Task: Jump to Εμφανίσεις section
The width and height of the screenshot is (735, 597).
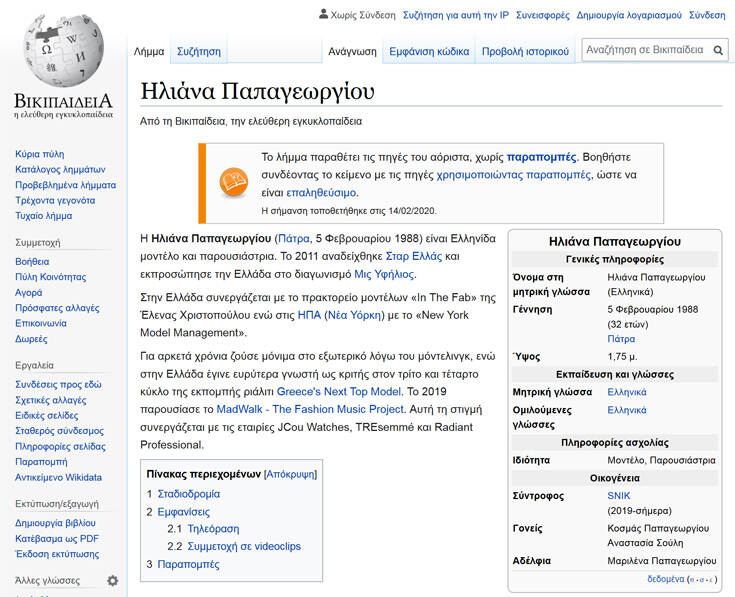Action: (x=183, y=512)
